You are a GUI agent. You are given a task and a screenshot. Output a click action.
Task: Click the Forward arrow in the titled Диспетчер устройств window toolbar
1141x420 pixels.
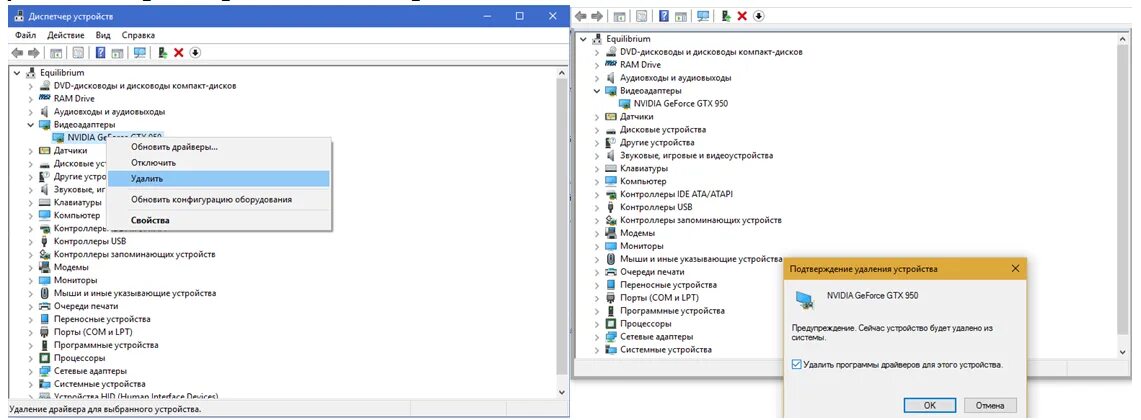33,53
